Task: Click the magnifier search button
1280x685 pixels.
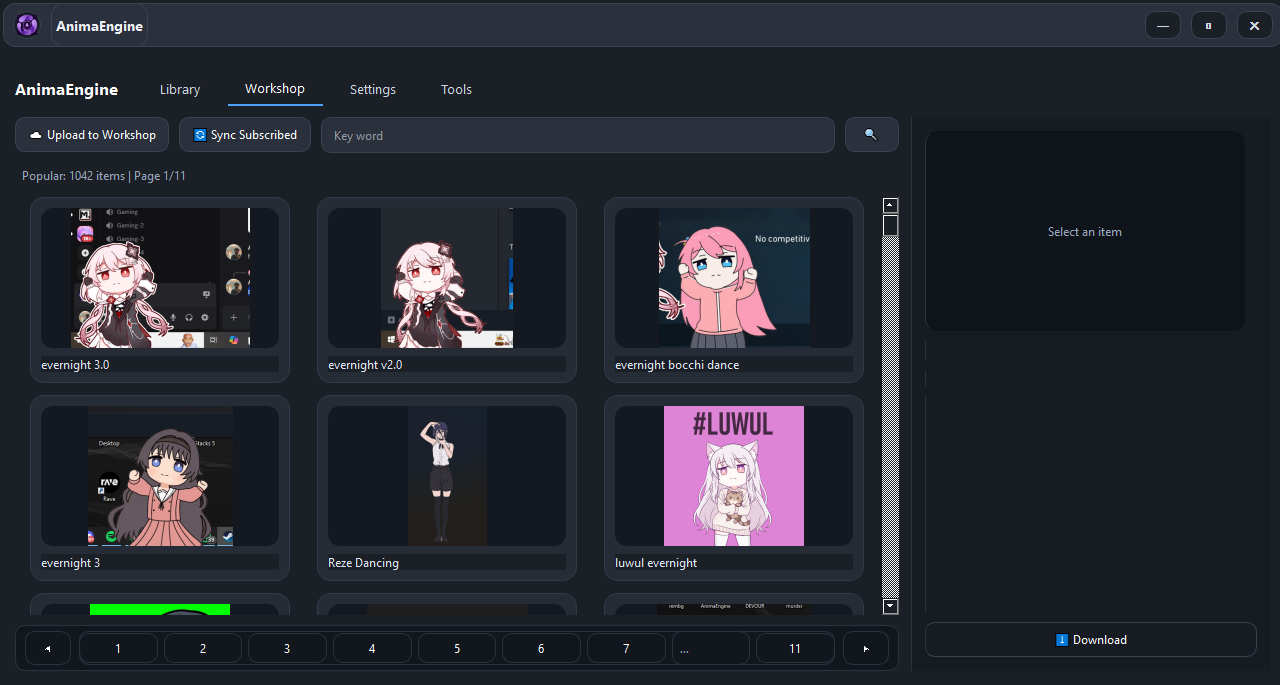Action: point(871,135)
